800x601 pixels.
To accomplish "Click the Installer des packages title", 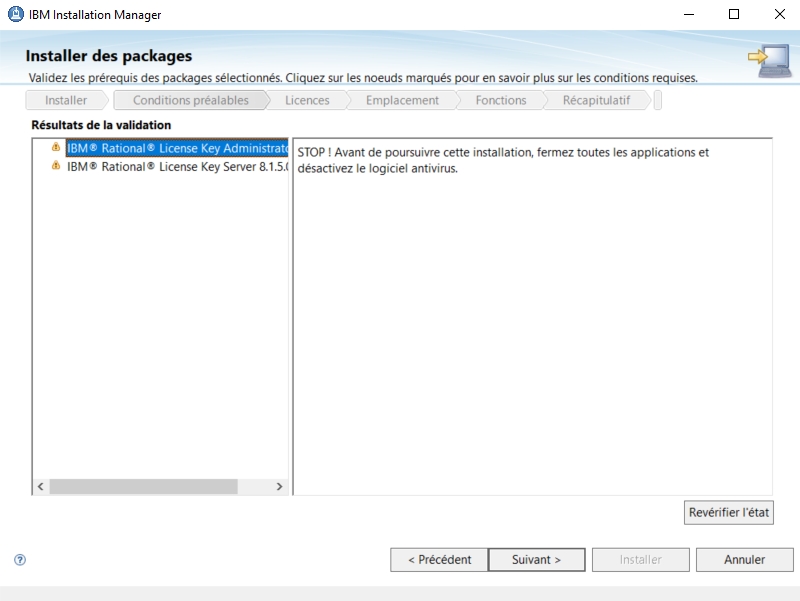I will tap(109, 56).
